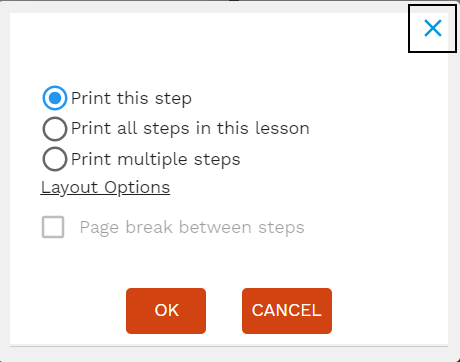Viewport: 460px width, 362px height.
Task: Pick the filled blue radio circle
Action: (55, 98)
